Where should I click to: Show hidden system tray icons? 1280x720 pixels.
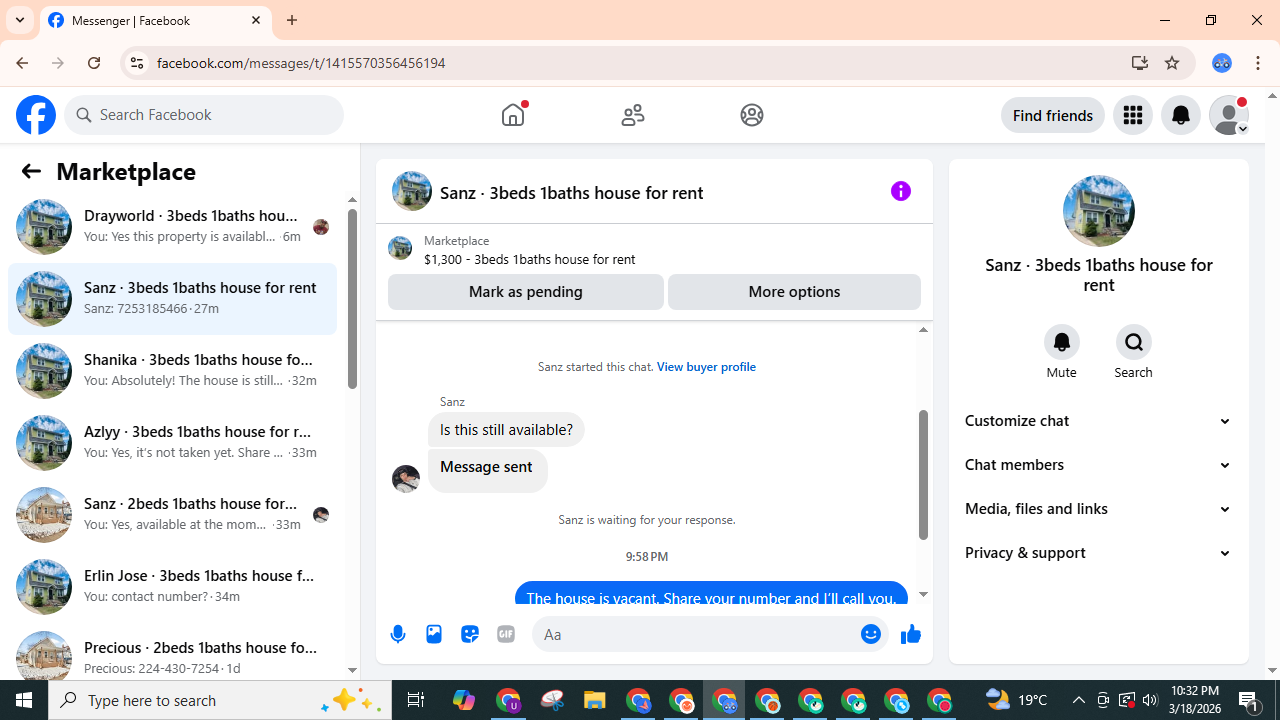click(1078, 700)
